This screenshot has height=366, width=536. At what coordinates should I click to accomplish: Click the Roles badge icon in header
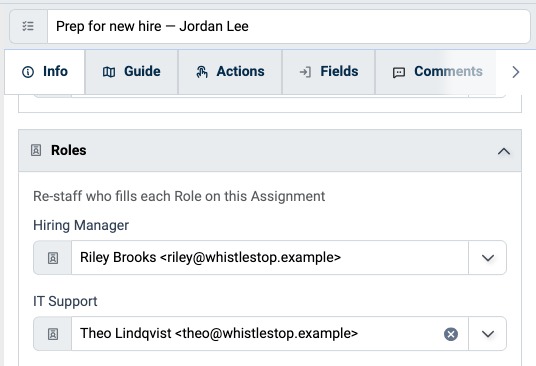tap(36, 150)
